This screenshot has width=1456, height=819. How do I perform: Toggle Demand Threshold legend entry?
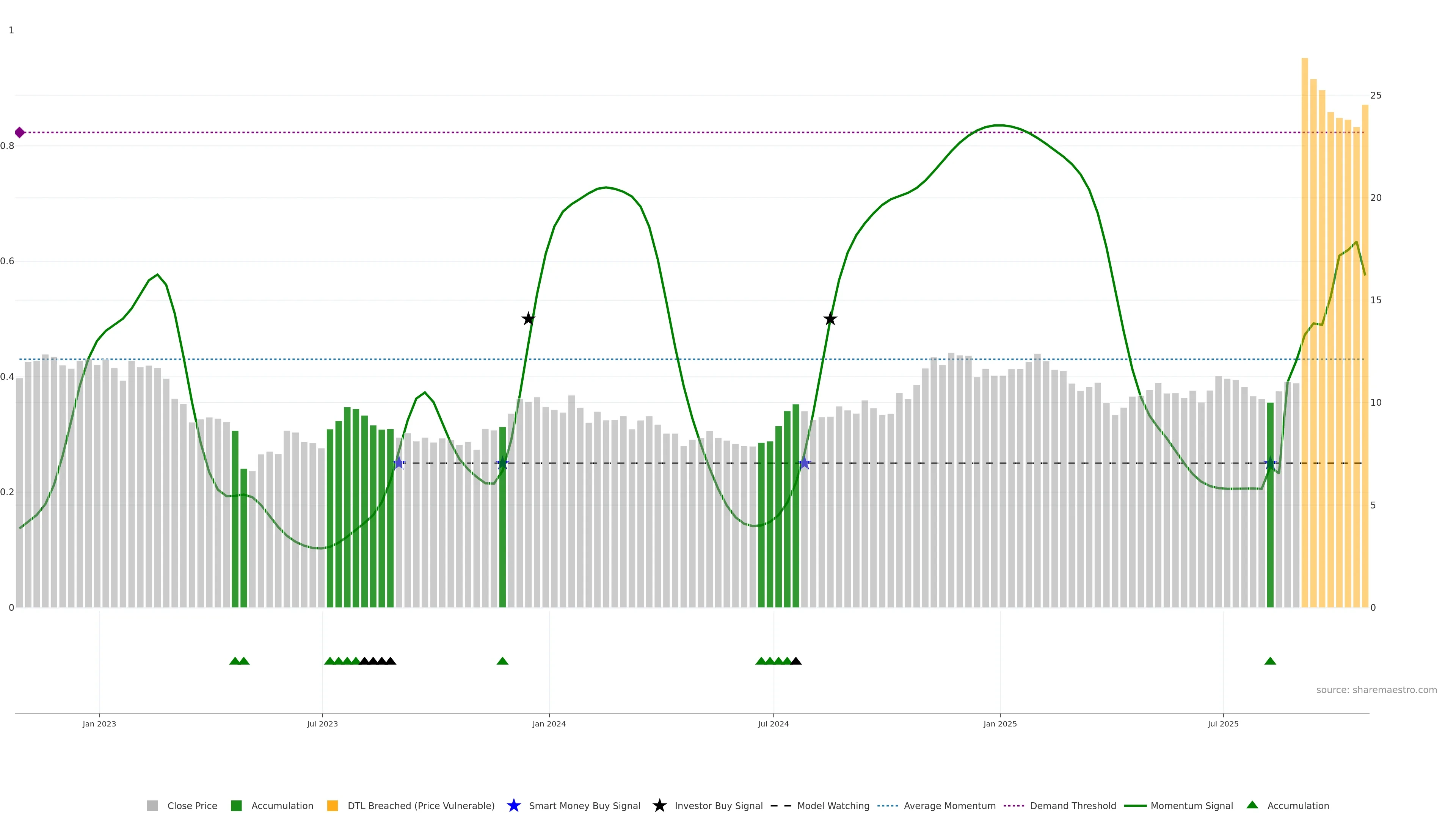tap(1072, 805)
